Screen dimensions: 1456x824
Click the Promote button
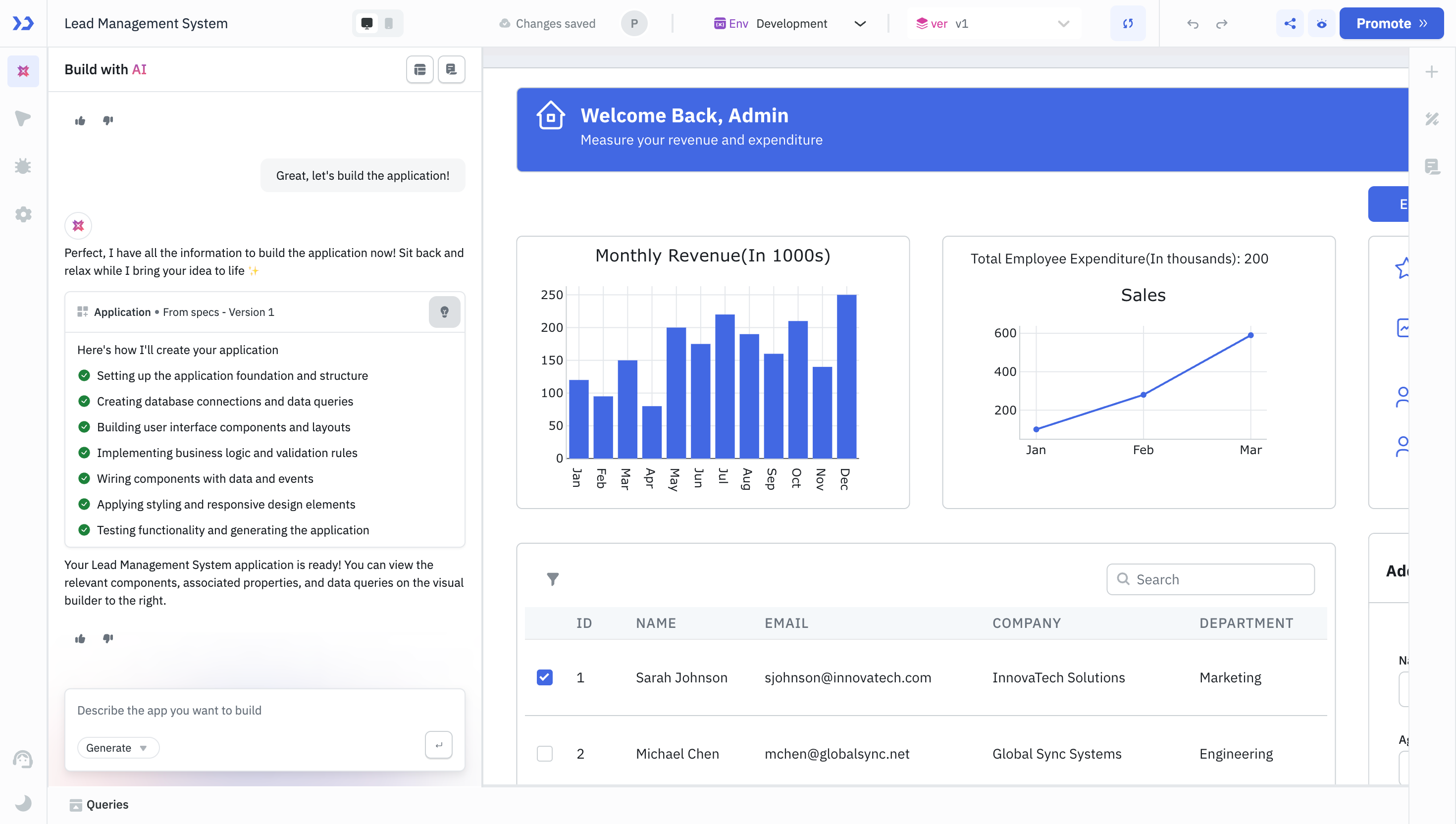coord(1391,23)
